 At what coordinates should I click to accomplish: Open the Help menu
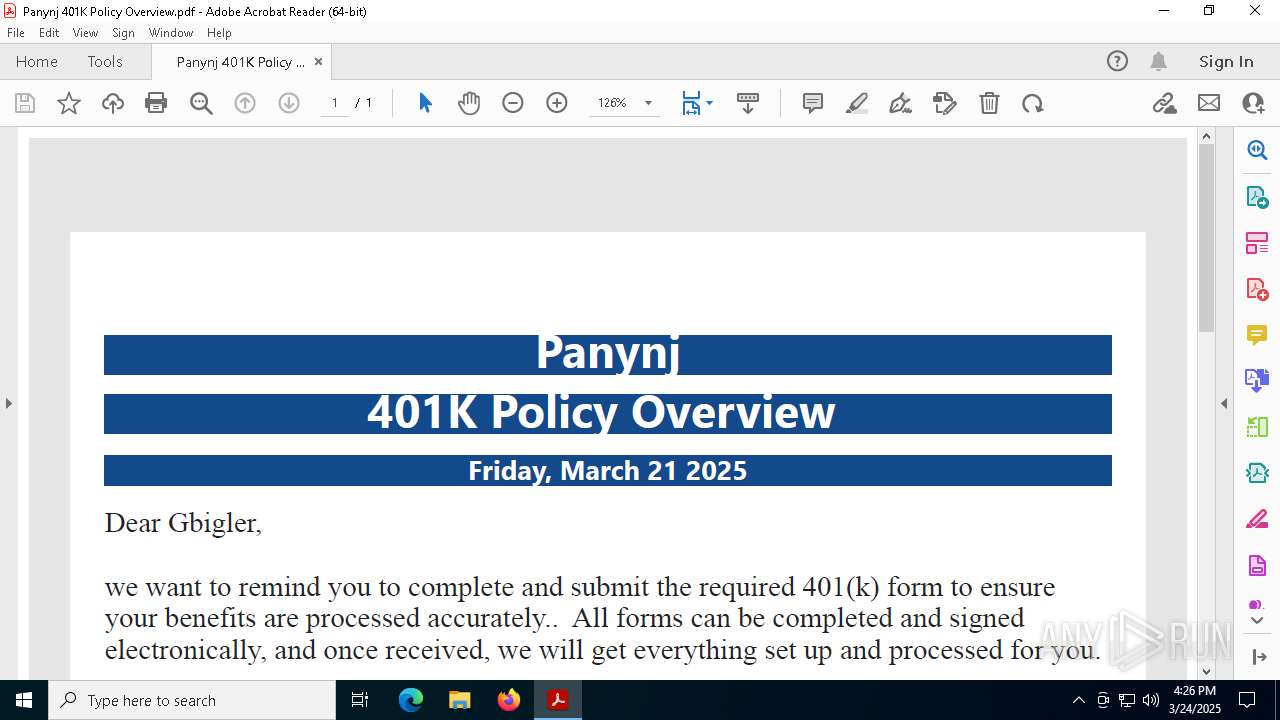[x=219, y=33]
